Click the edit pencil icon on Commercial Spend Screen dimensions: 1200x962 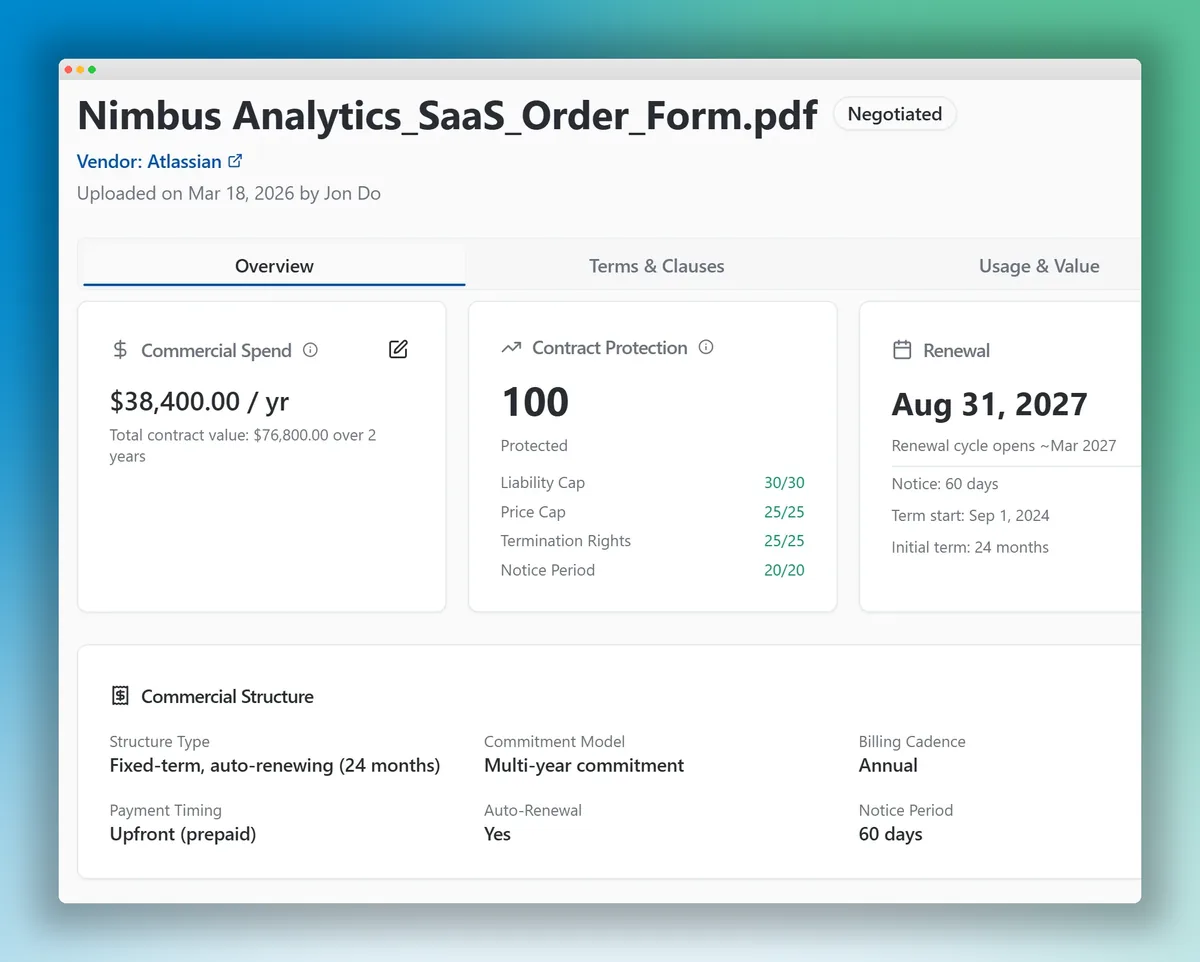(x=398, y=349)
